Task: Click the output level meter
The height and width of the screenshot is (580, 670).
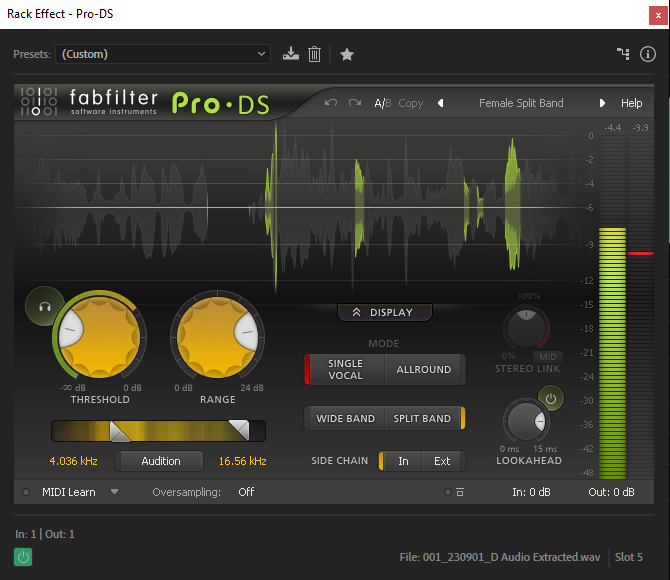Action: click(x=612, y=306)
